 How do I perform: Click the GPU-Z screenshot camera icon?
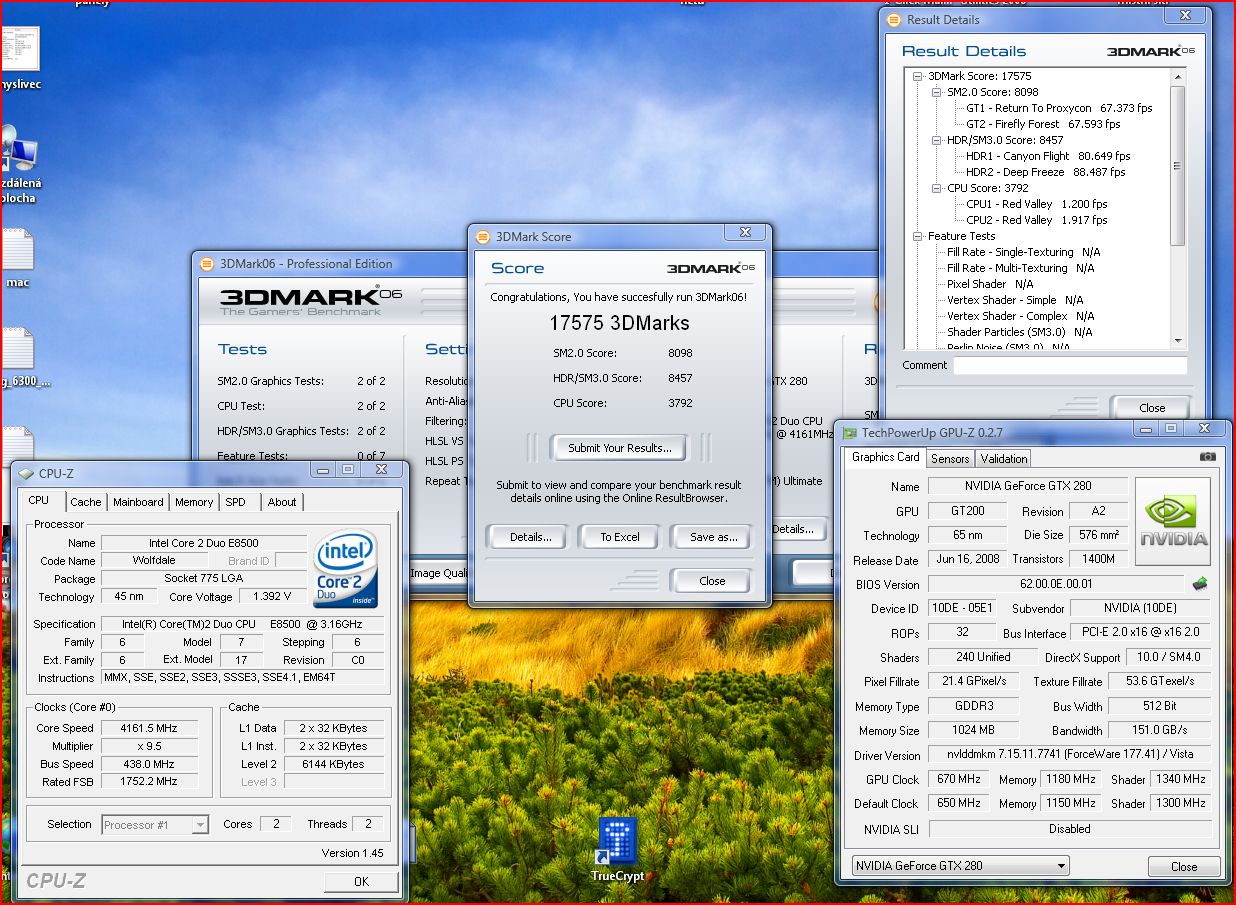pos(1207,457)
